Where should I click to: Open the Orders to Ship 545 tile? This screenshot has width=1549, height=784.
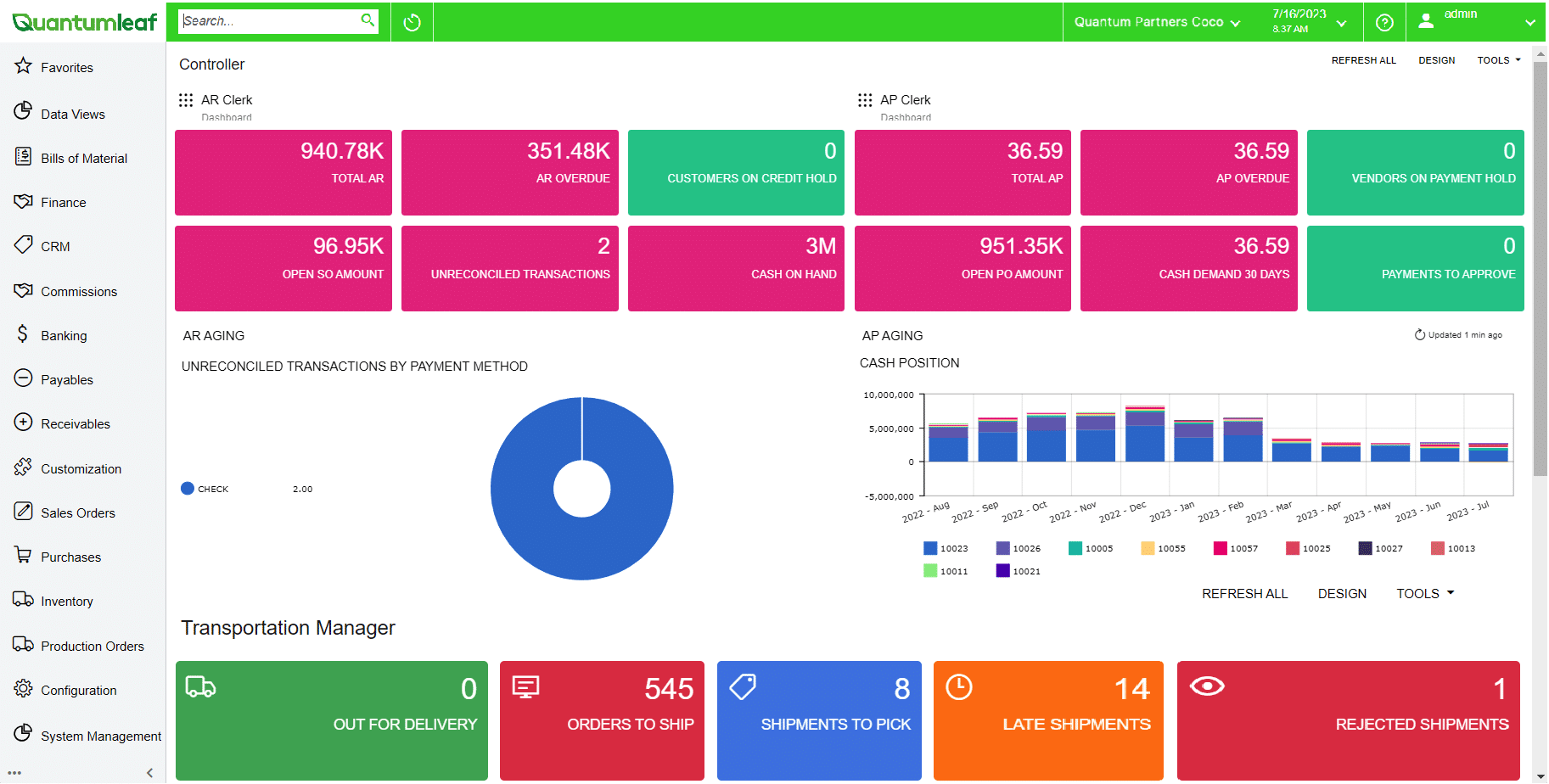[602, 720]
